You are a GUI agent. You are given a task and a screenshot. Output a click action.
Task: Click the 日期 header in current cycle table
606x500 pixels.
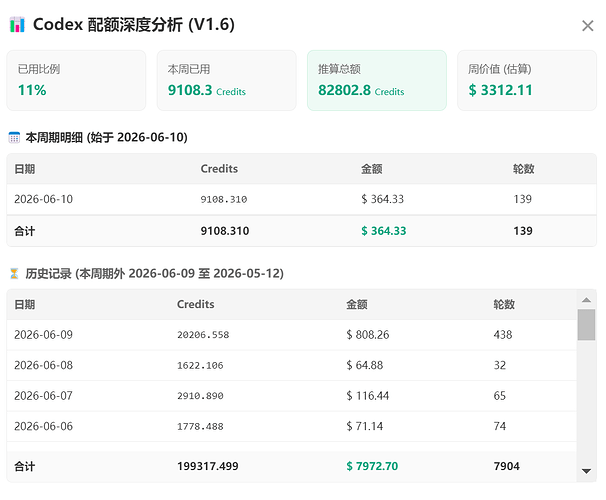[25, 169]
